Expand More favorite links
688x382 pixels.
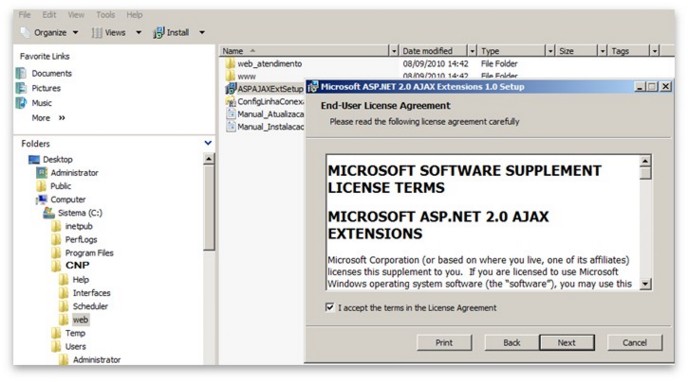pos(48,118)
